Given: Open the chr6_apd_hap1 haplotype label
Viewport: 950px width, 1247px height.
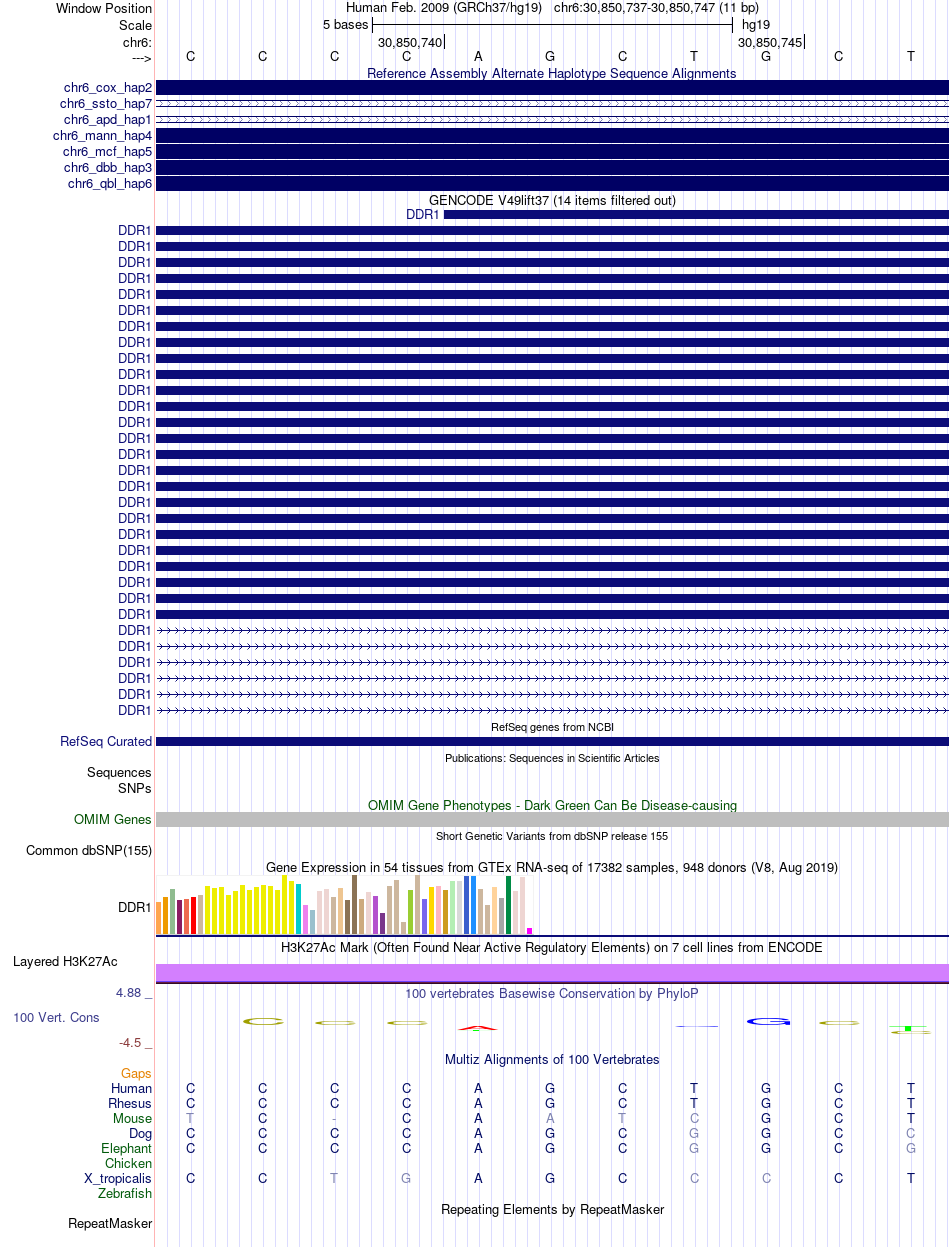Looking at the screenshot, I should (x=108, y=120).
